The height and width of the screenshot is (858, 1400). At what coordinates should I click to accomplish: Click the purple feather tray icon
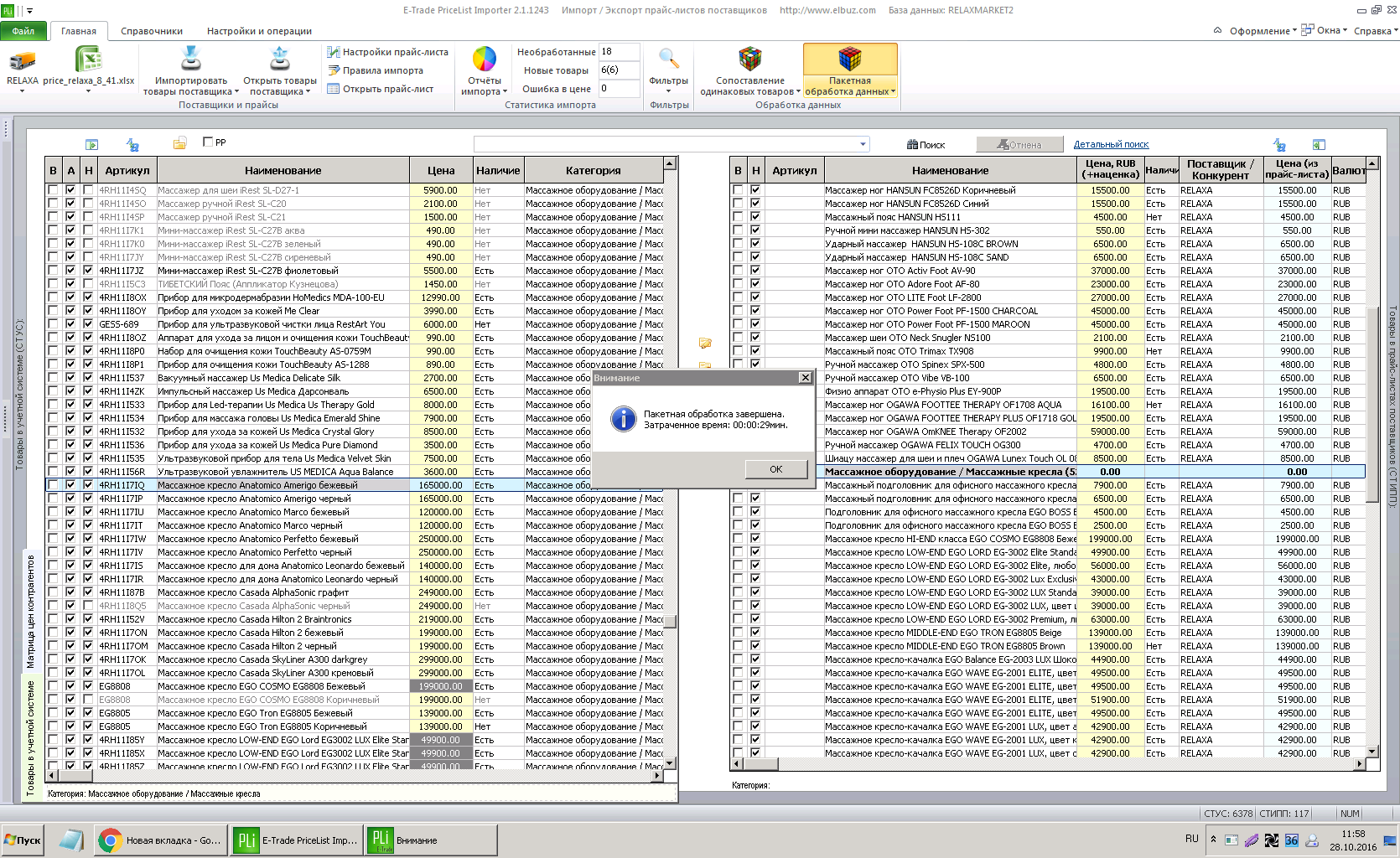(1251, 840)
